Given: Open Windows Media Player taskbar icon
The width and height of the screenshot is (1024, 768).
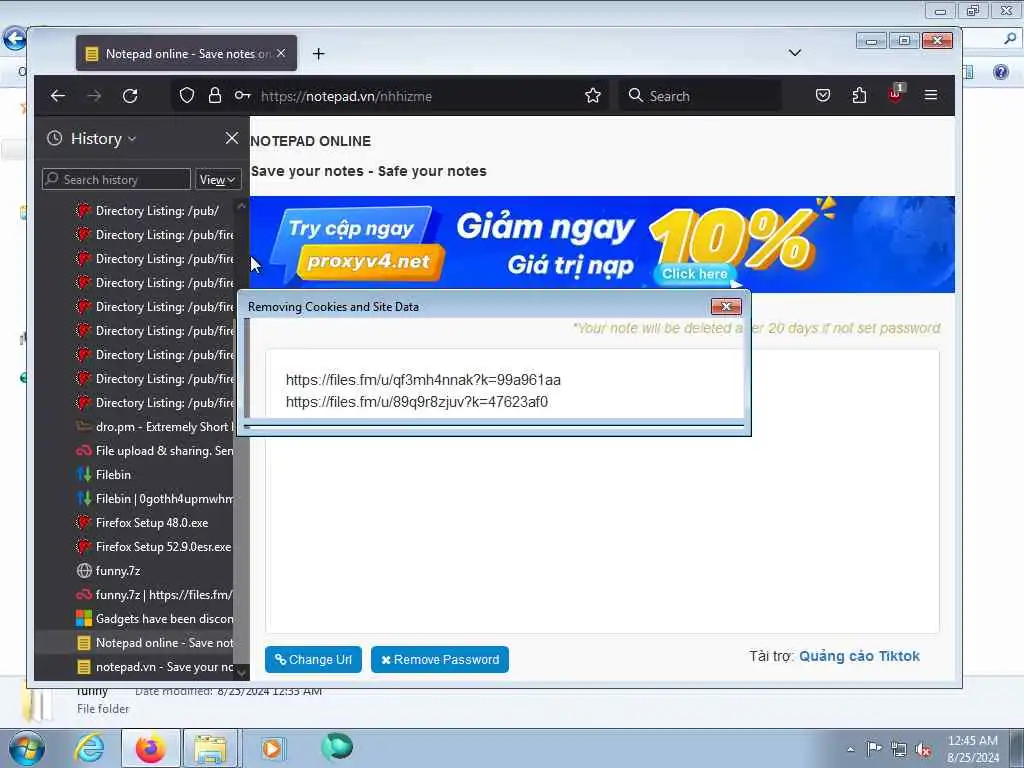Looking at the screenshot, I should point(271,748).
